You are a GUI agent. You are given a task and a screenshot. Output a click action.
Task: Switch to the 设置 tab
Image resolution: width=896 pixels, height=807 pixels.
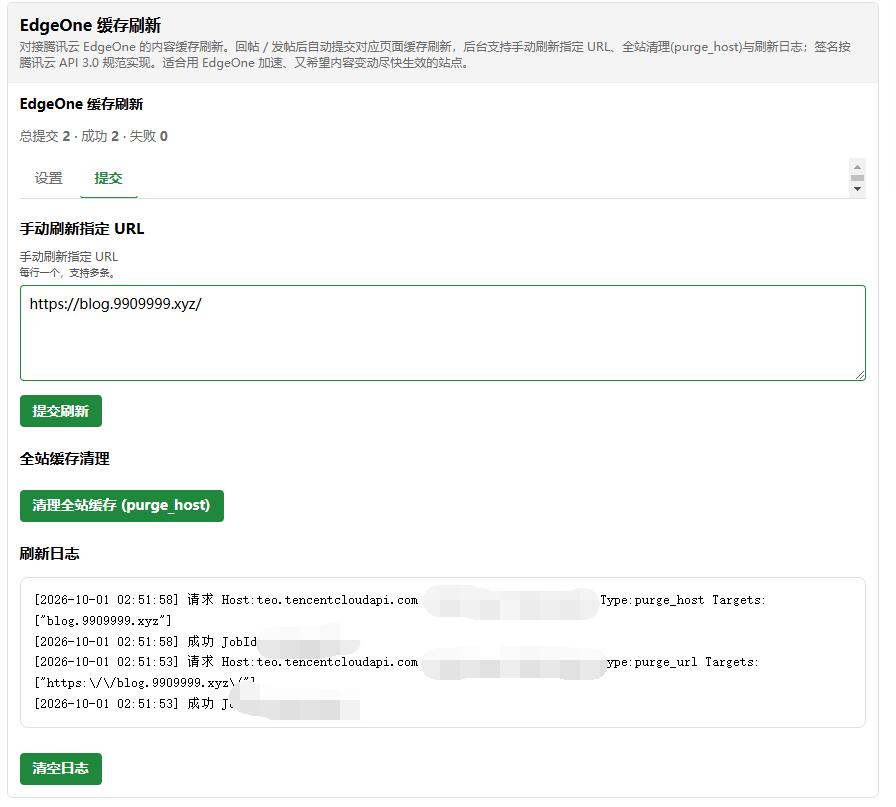tap(49, 178)
